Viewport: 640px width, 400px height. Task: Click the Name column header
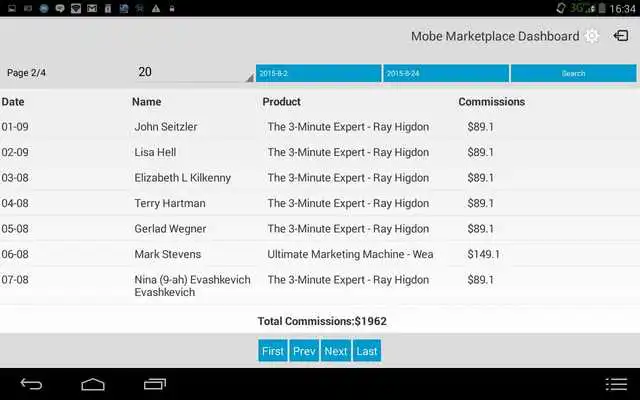(x=147, y=102)
